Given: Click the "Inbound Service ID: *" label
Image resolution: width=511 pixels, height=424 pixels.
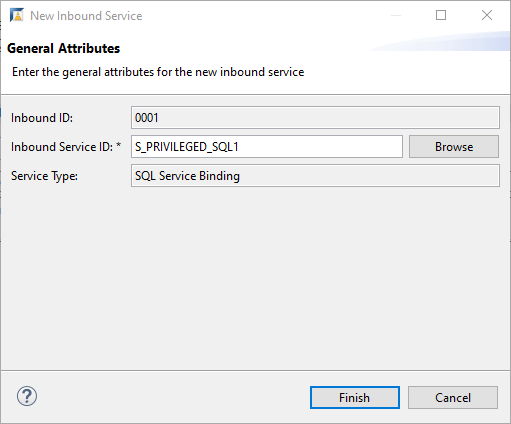Looking at the screenshot, I should [x=66, y=147].
